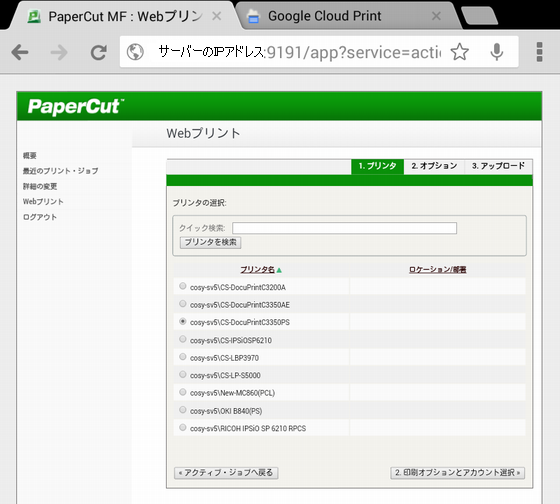560x504 pixels.
Task: Click the Google Cloud Print tab icon
Action: click(x=253, y=16)
